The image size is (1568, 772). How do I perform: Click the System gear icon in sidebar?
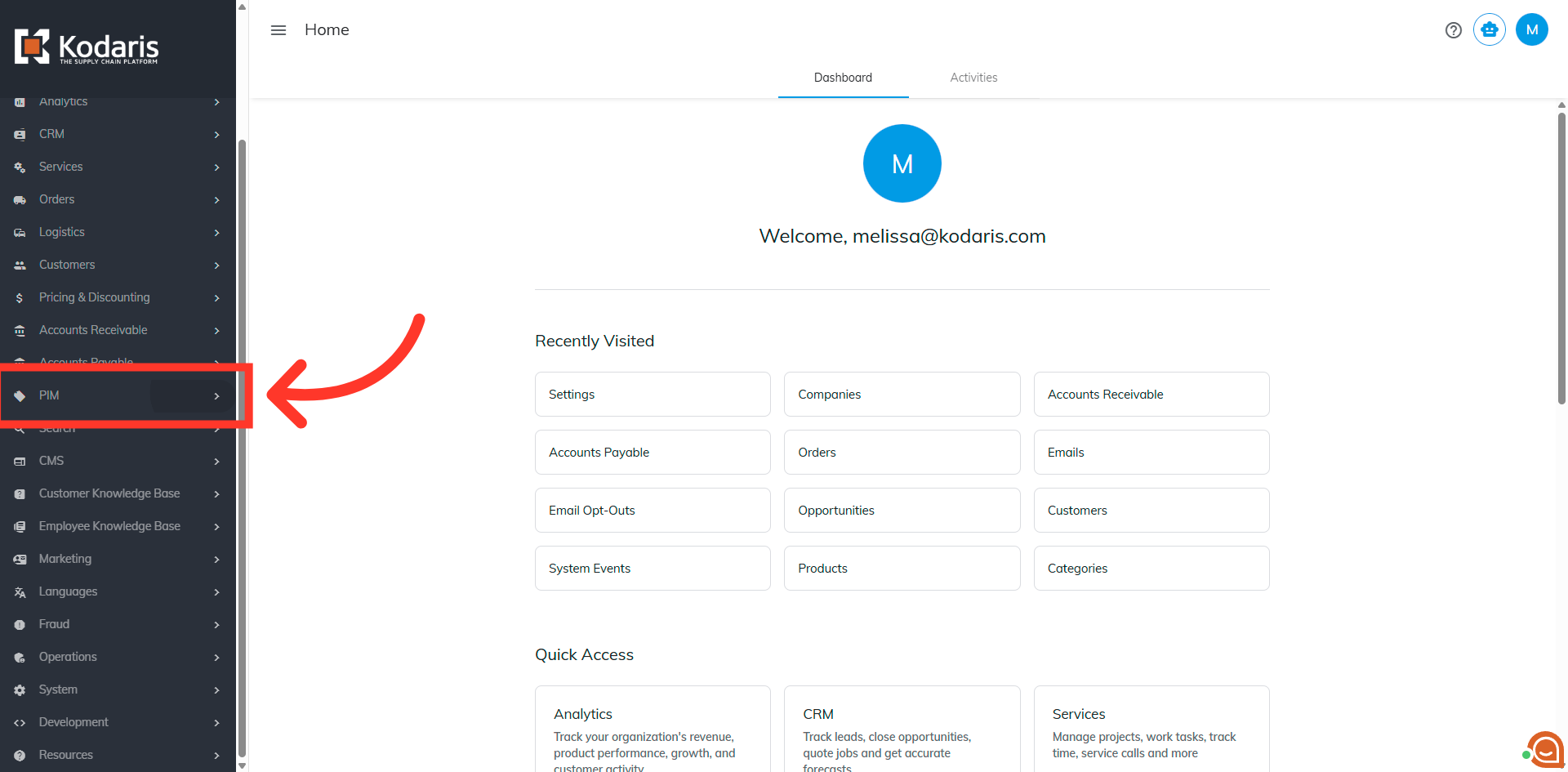pos(20,690)
